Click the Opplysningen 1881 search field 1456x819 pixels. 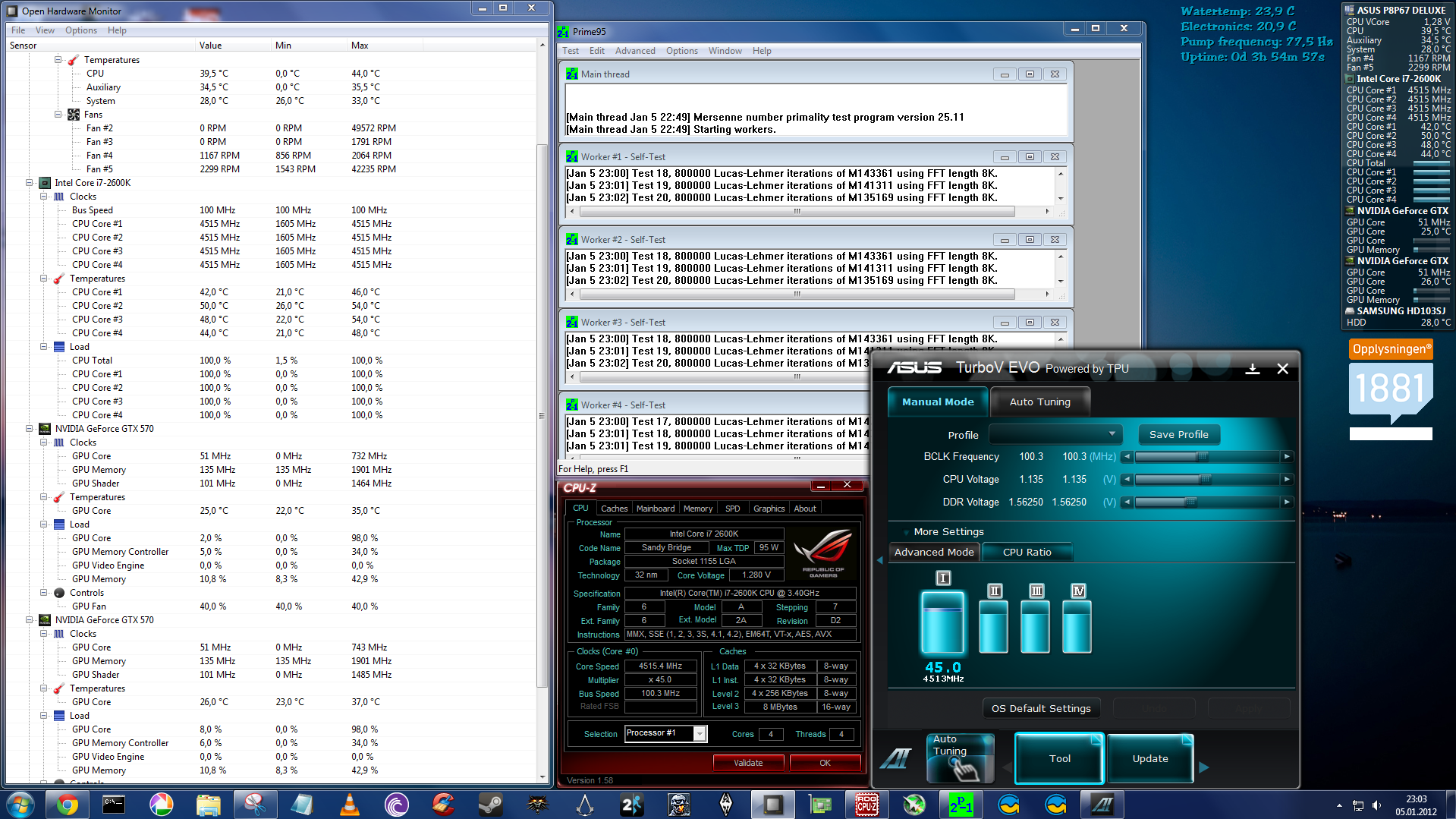1391,433
